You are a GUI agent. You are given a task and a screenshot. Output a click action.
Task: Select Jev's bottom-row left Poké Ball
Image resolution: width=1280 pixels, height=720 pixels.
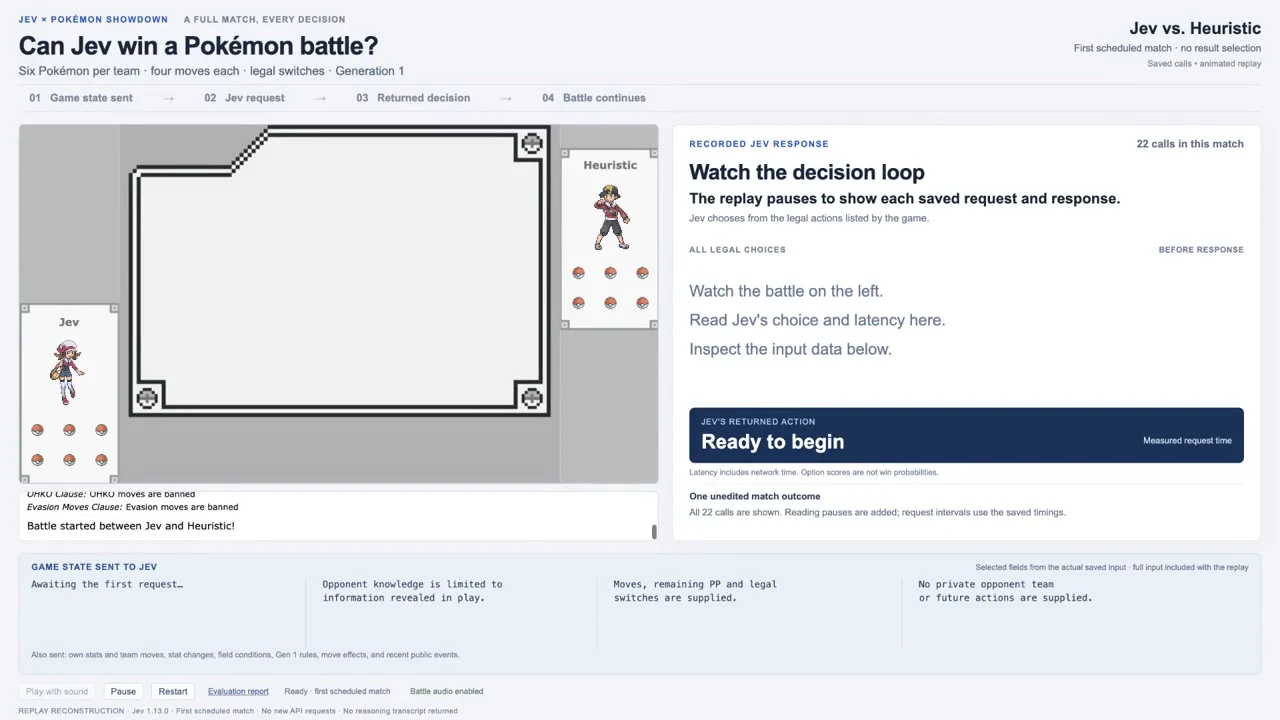click(x=37, y=460)
